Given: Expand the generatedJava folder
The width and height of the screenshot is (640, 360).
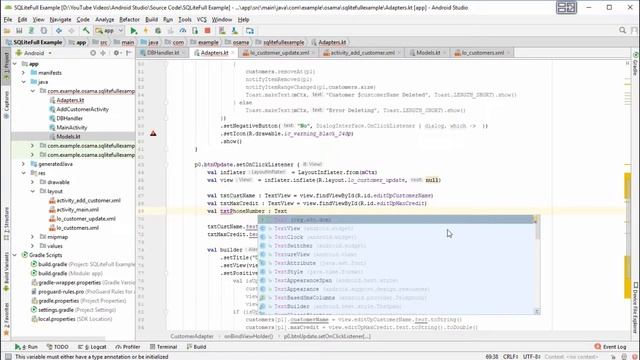Looking at the screenshot, I should click(x=23, y=164).
